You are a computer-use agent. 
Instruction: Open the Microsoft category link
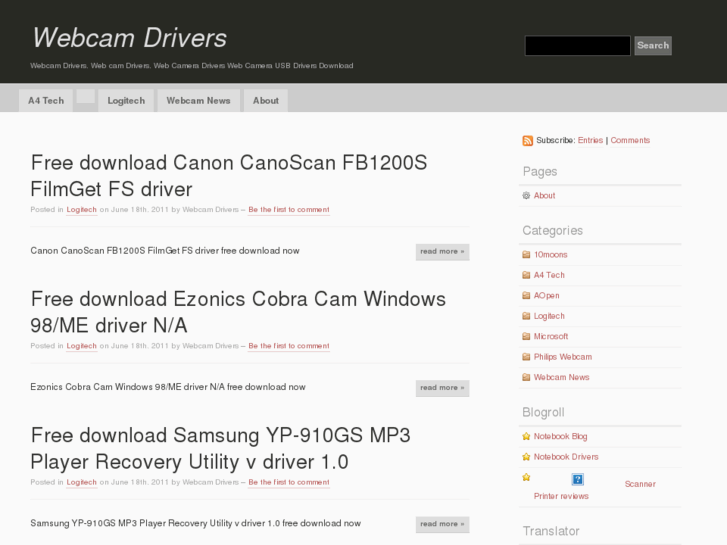[x=551, y=336]
